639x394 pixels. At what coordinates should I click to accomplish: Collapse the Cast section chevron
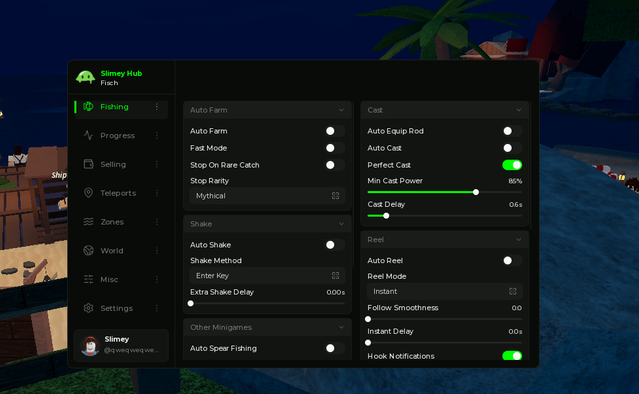tap(518, 110)
